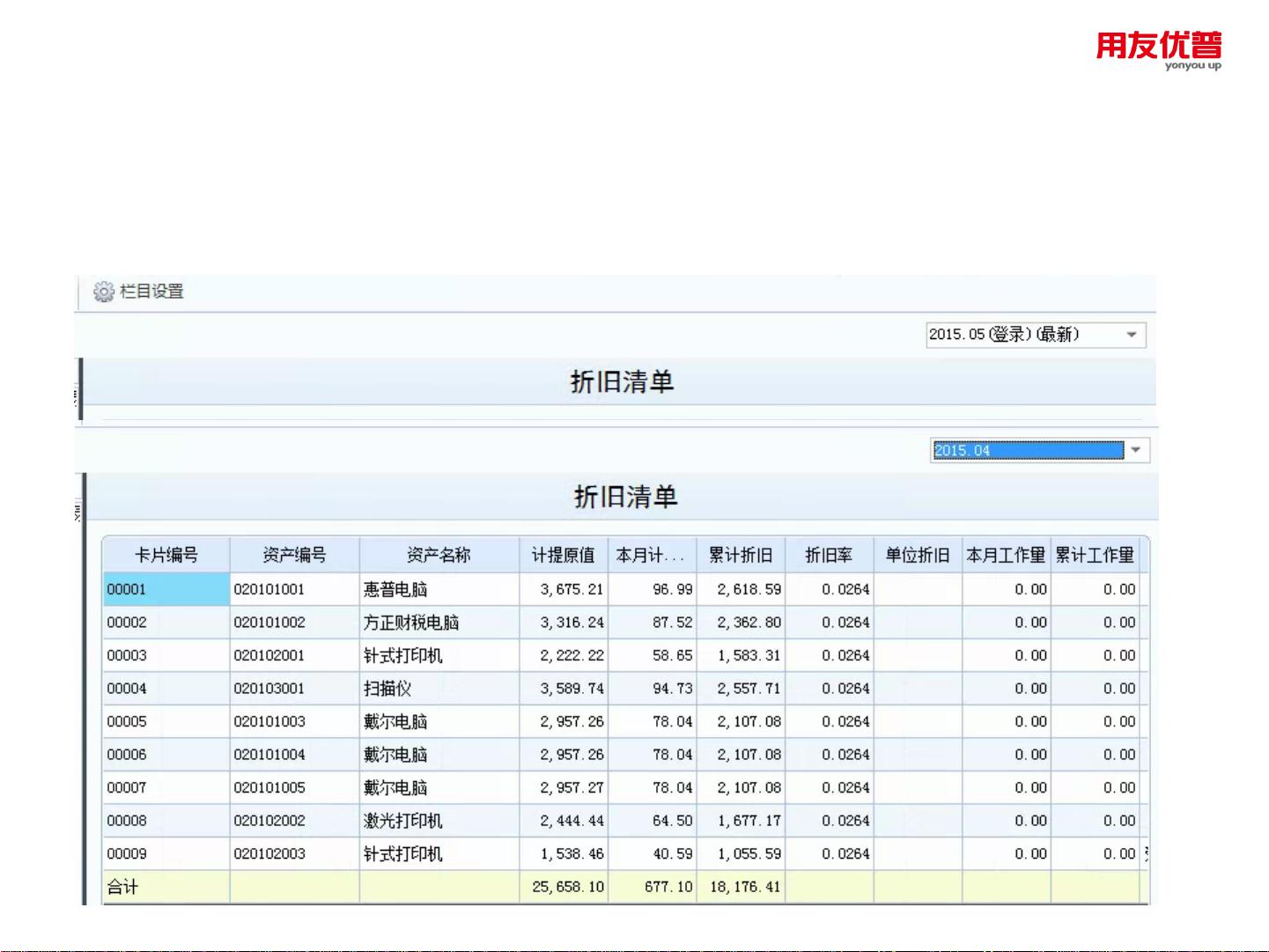Click asset code 020102001
Screen dimensions: 1269x952
(269, 655)
